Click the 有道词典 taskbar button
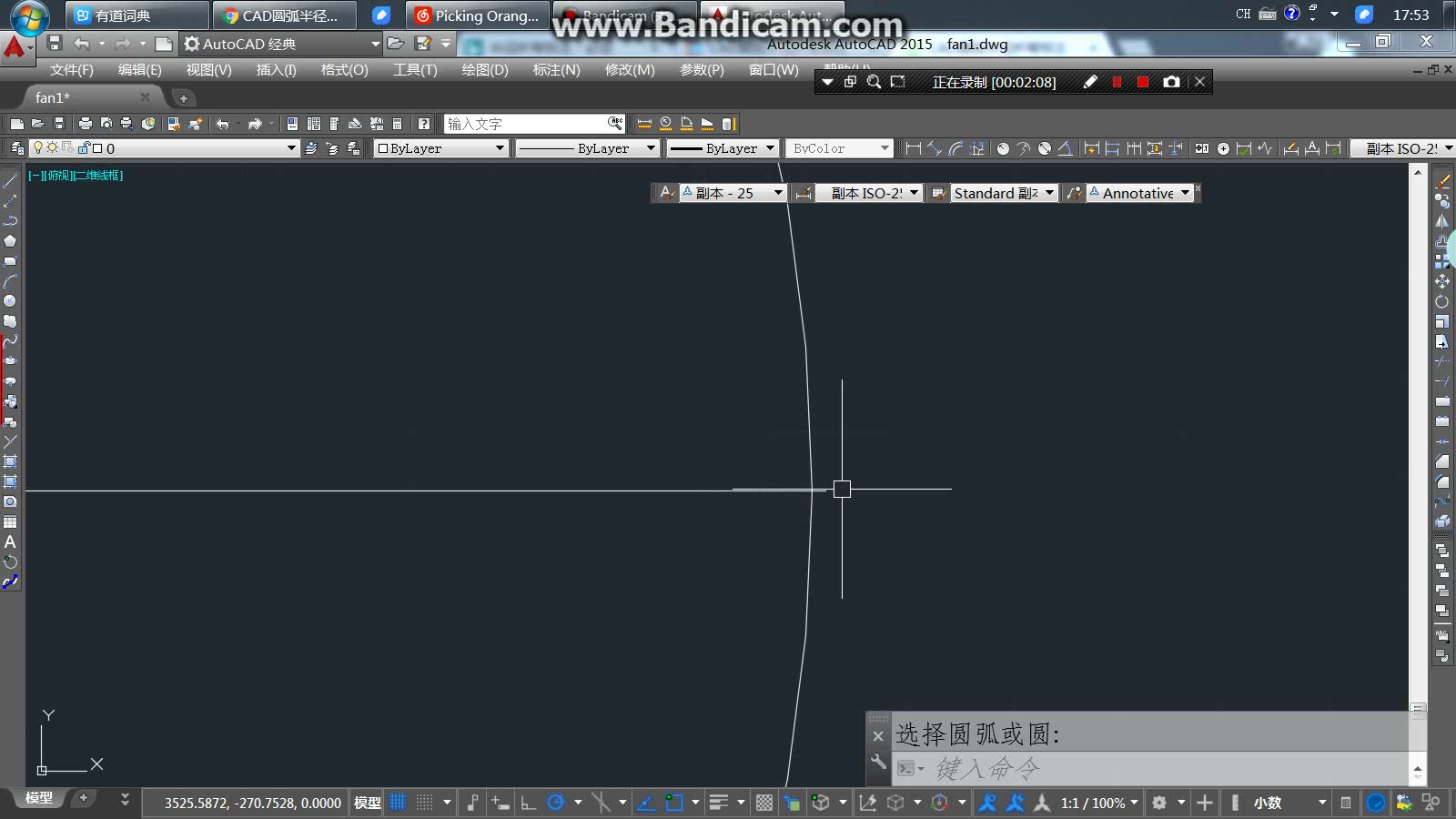 tap(137, 15)
